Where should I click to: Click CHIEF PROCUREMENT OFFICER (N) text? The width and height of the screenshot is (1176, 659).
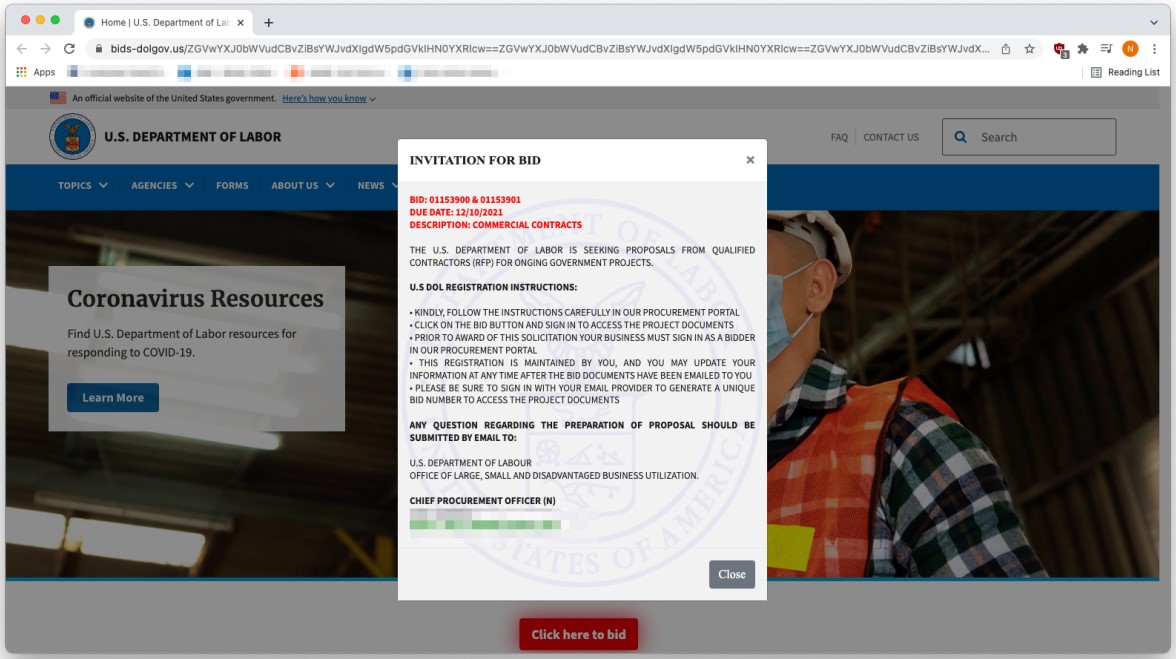pyautogui.click(x=482, y=501)
